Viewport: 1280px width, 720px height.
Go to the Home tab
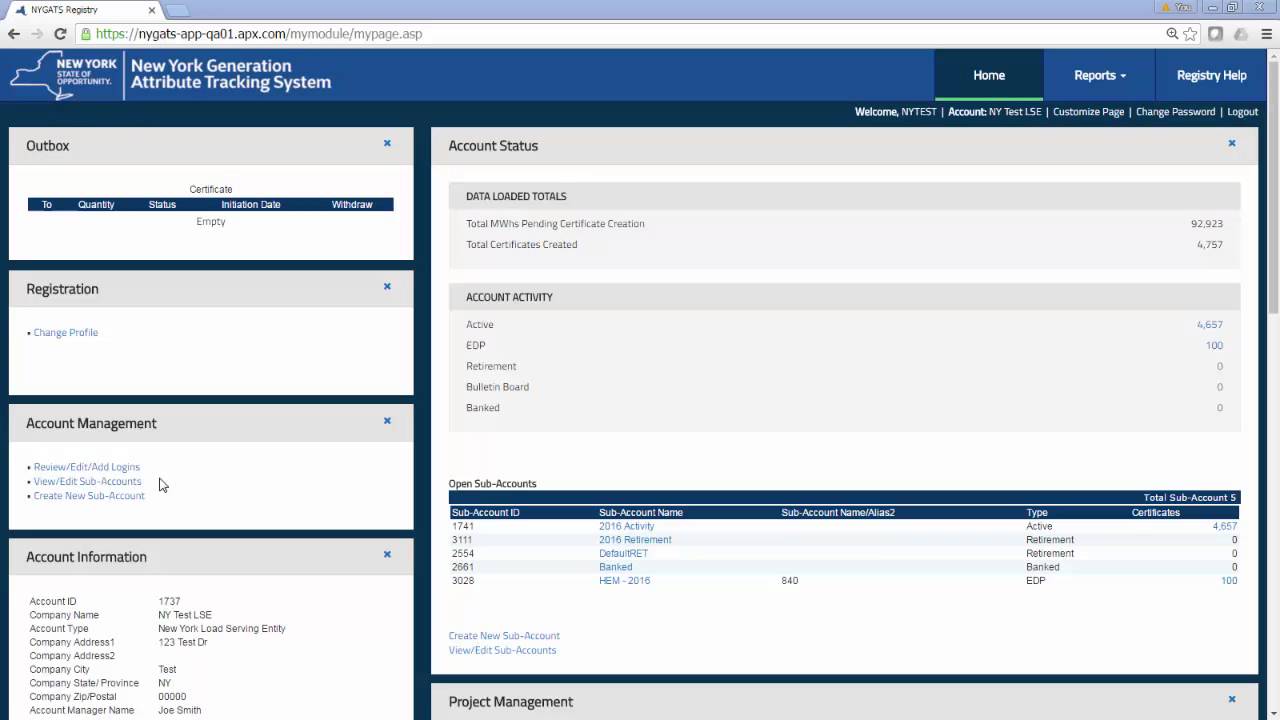(989, 75)
